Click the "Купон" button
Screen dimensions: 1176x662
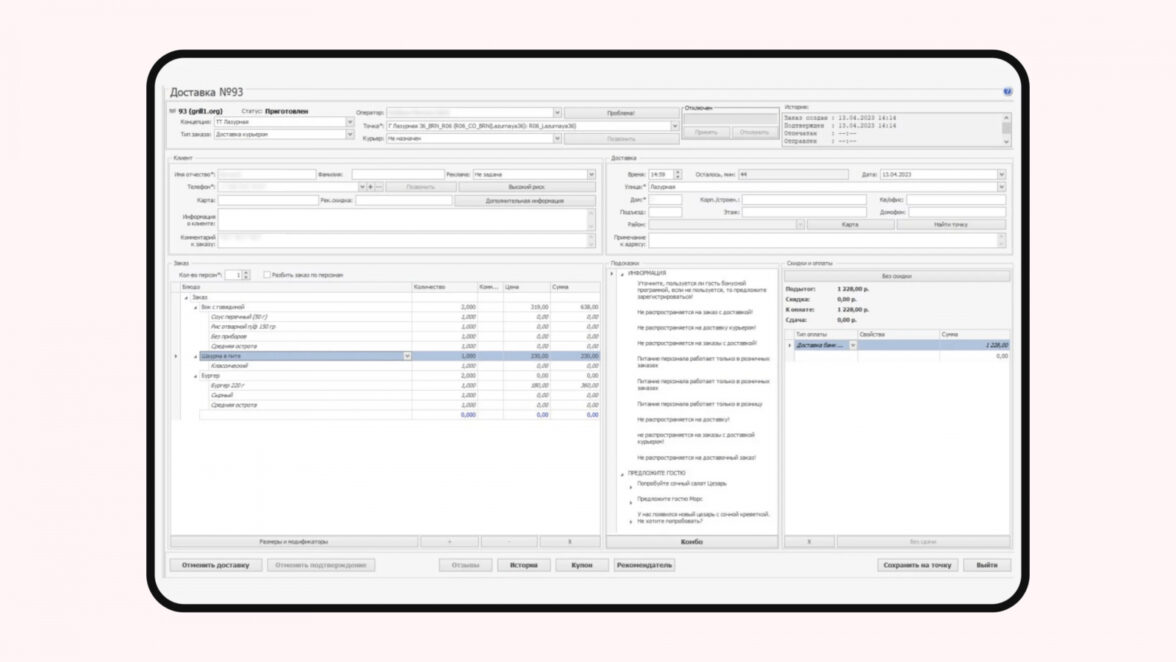pyautogui.click(x=582, y=565)
